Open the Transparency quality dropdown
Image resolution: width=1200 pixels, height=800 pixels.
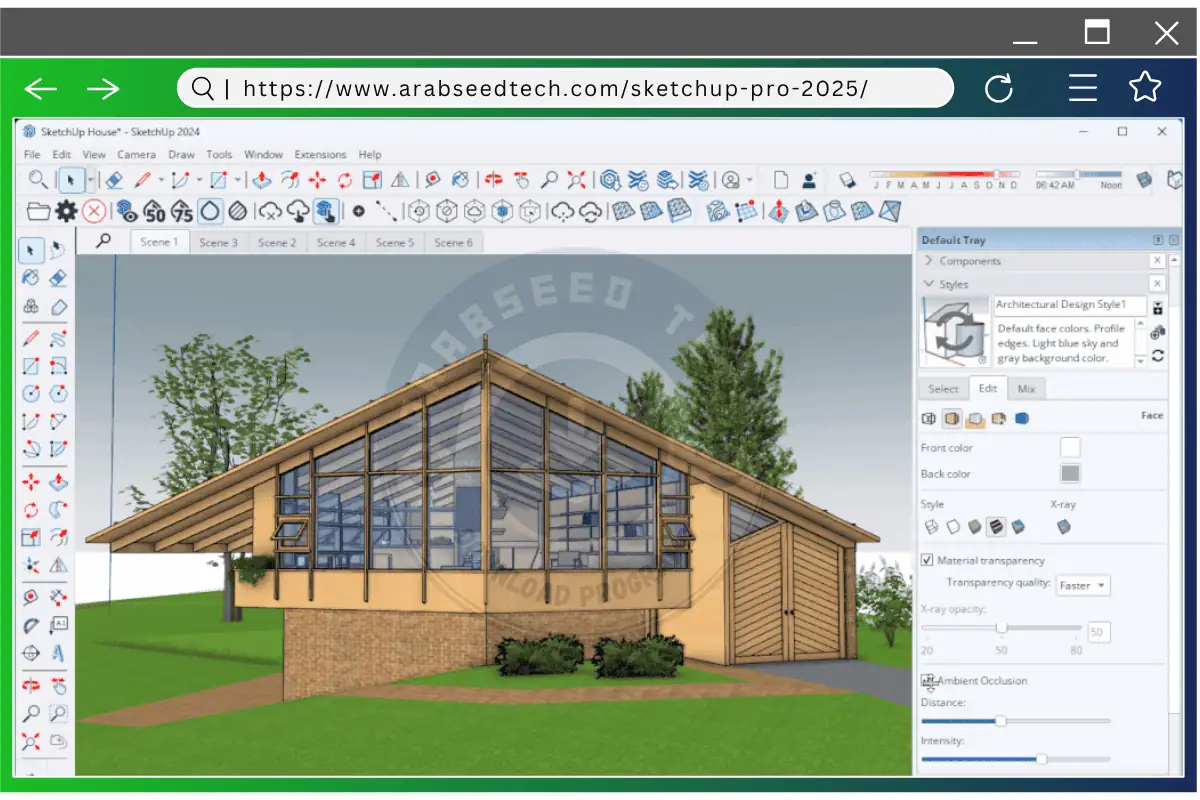click(1083, 585)
